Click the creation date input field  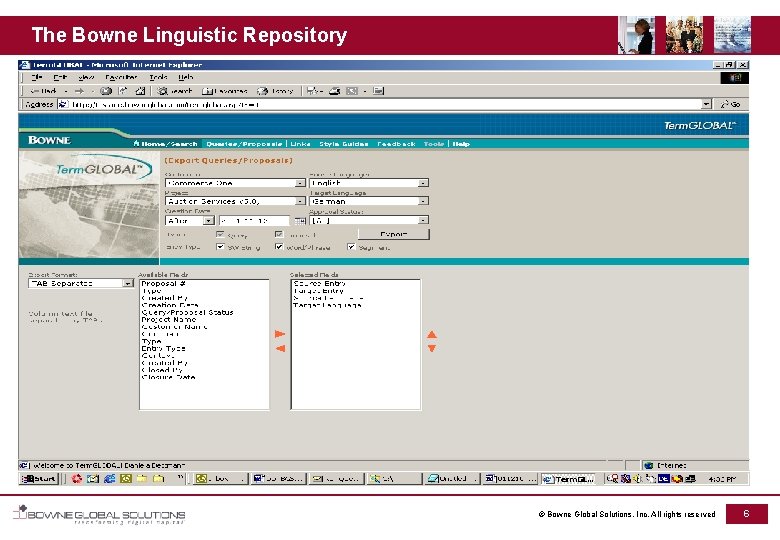[x=254, y=221]
